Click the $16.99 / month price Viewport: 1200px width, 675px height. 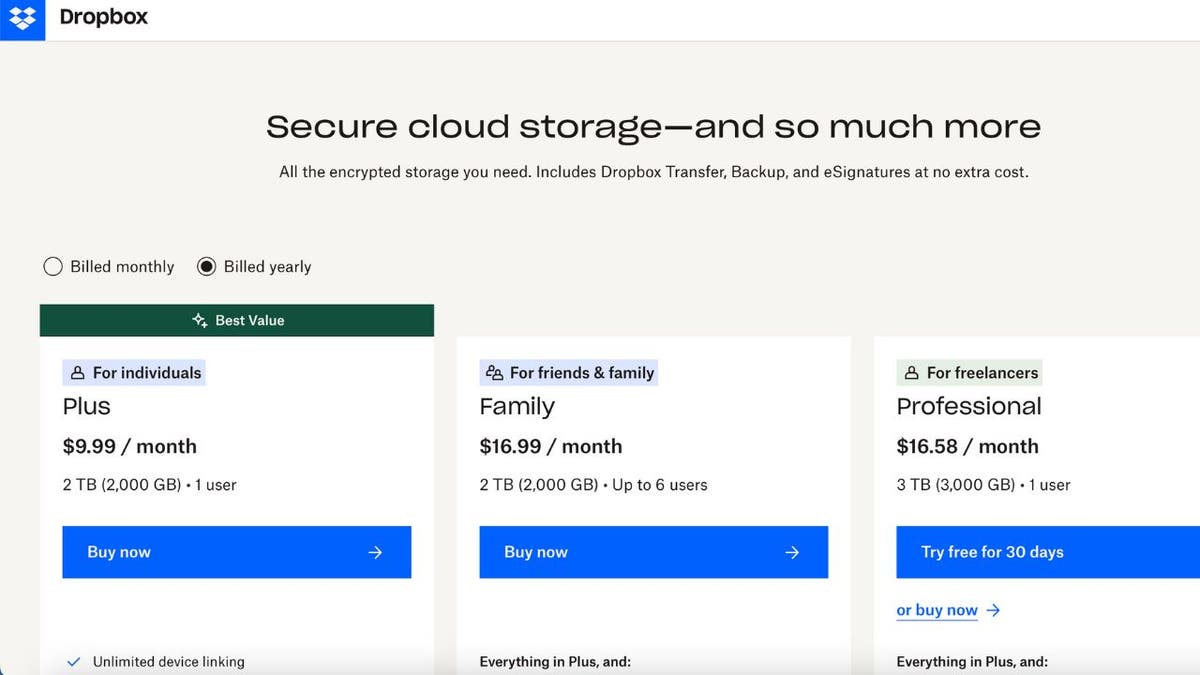pyautogui.click(x=551, y=447)
